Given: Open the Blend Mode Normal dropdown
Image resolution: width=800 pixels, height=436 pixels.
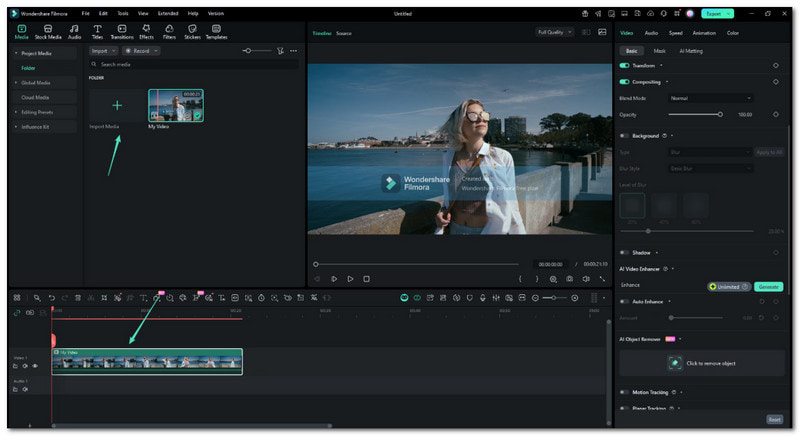Looking at the screenshot, I should click(x=711, y=98).
